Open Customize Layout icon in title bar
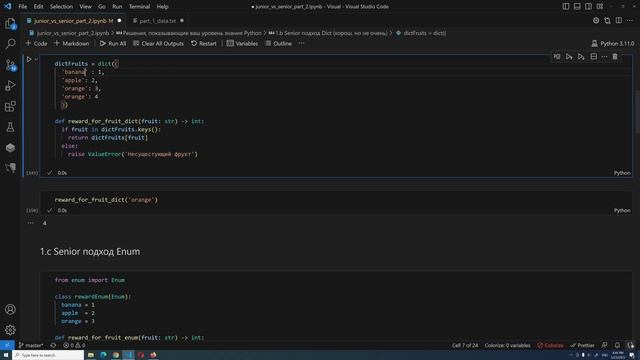640x360 pixels. (600, 7)
